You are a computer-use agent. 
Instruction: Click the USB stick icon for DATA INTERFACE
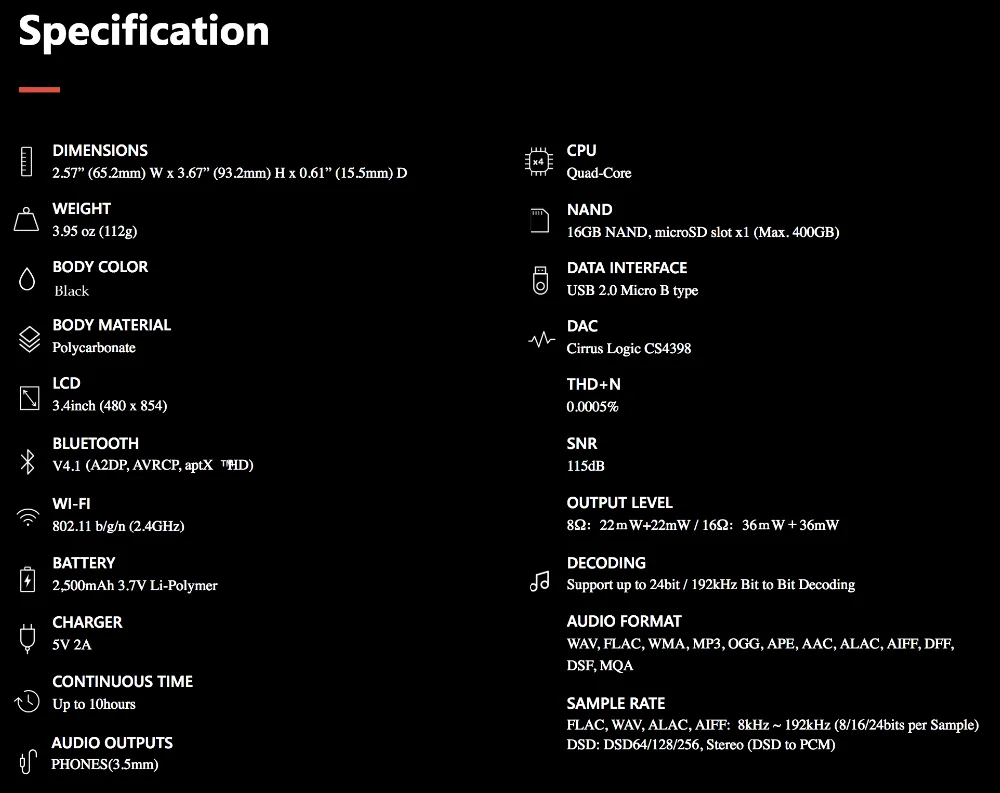click(x=540, y=281)
